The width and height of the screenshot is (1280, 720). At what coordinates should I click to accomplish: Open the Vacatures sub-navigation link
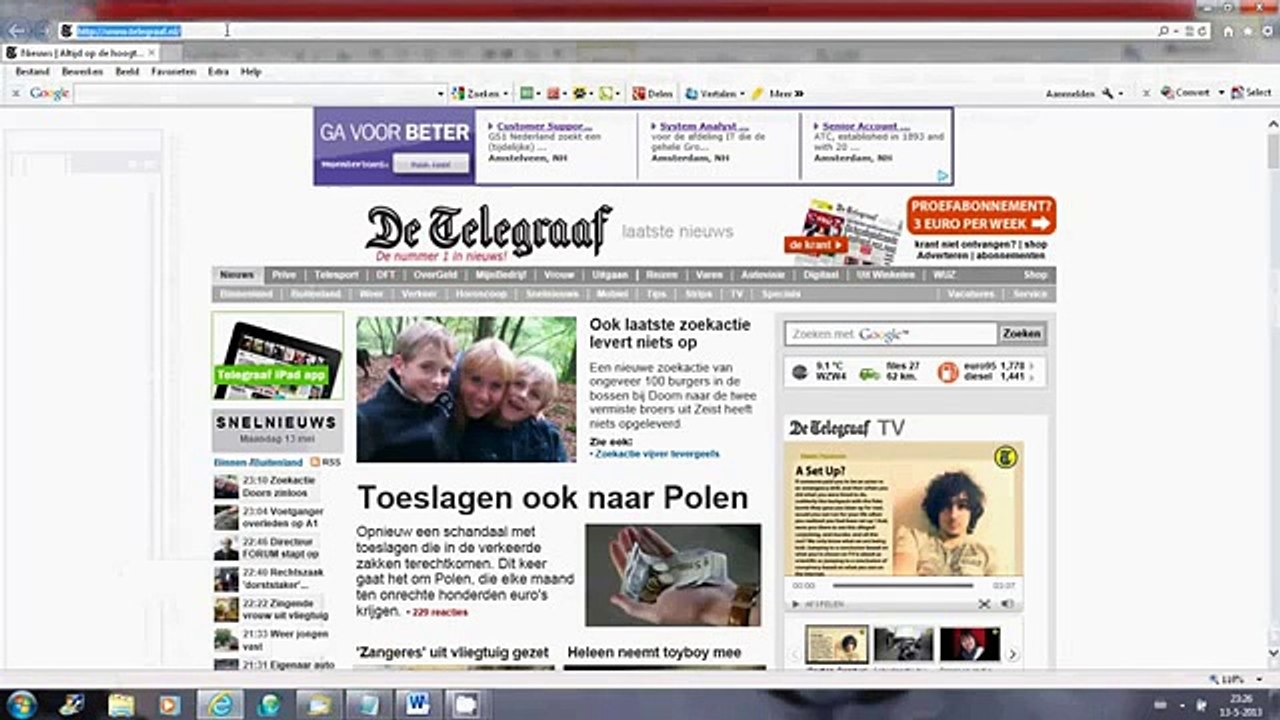pos(971,294)
